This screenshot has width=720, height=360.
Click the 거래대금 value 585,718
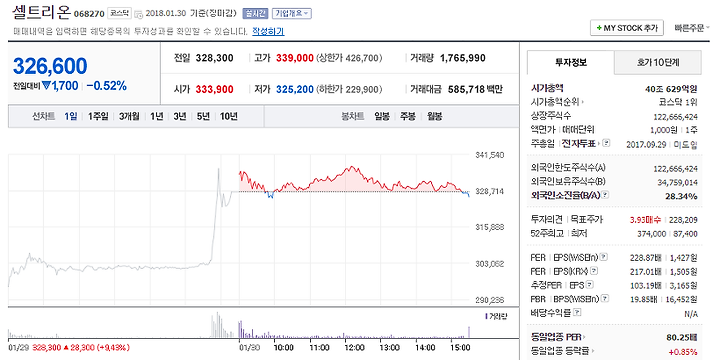[465, 89]
